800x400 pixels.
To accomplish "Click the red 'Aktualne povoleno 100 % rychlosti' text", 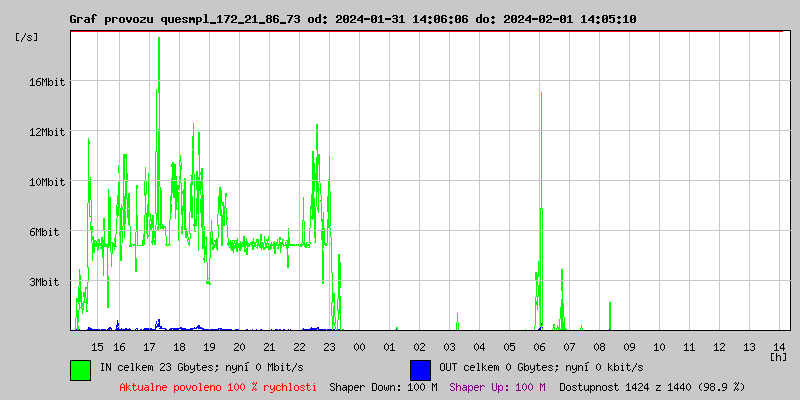I will click(218, 386).
